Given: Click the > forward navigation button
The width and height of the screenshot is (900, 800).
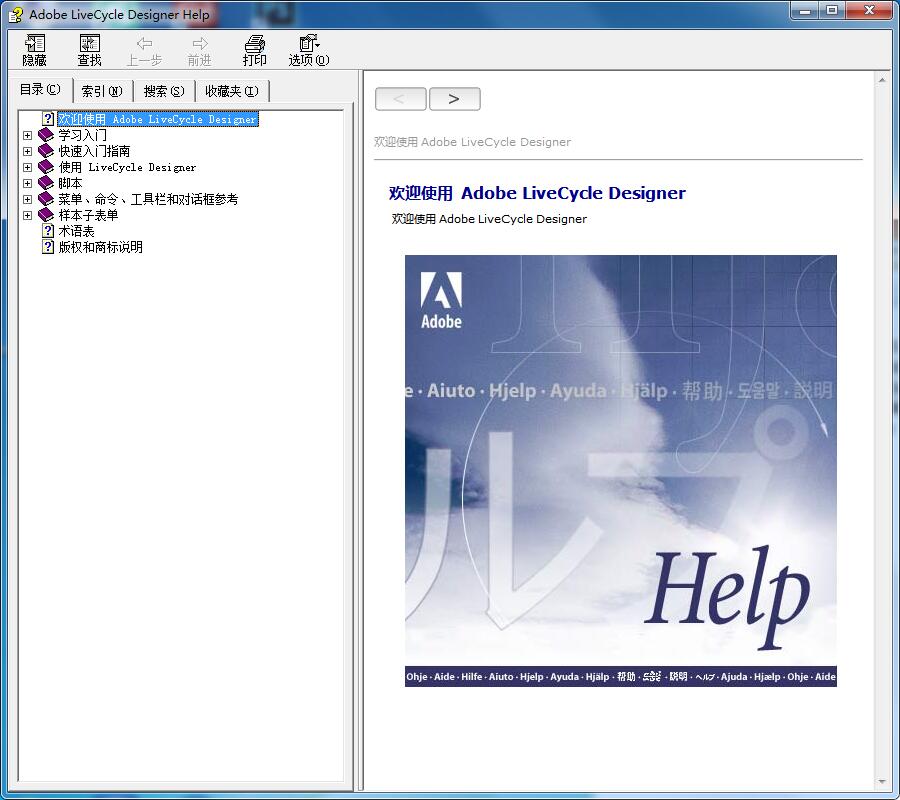Looking at the screenshot, I should coord(454,98).
